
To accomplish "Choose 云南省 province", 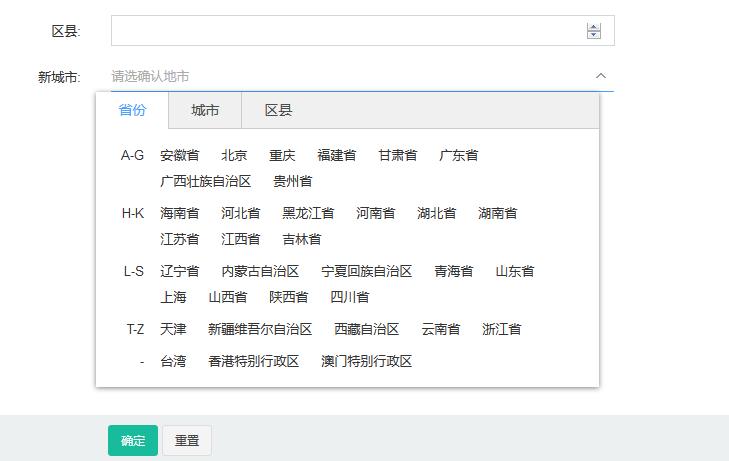I will click(440, 329).
